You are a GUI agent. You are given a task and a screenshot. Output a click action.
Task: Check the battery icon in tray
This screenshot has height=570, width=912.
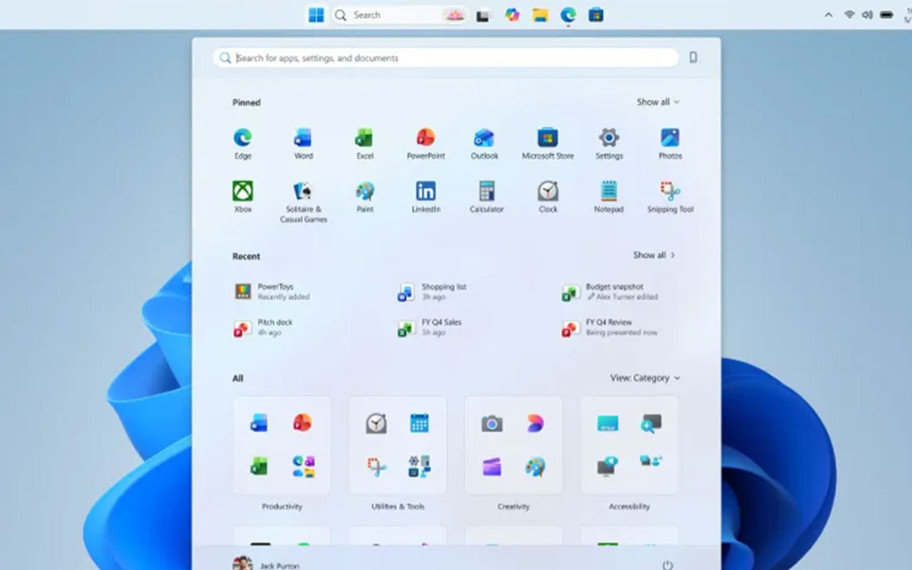coord(886,15)
